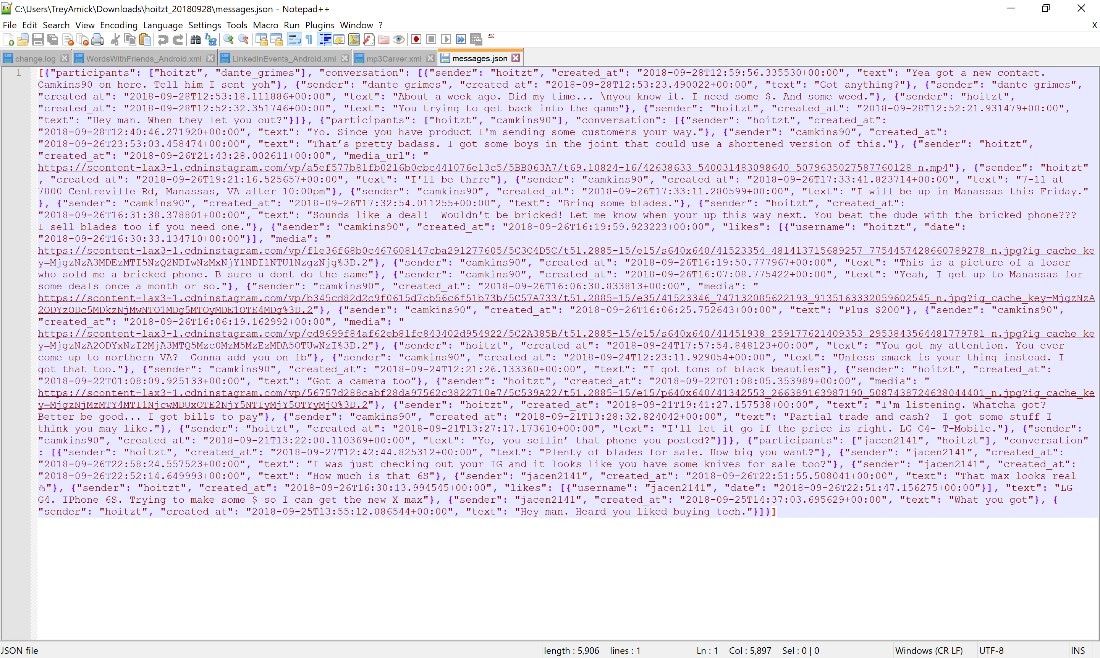
Task: Open the Macro menu
Action: pyautogui.click(x=266, y=25)
